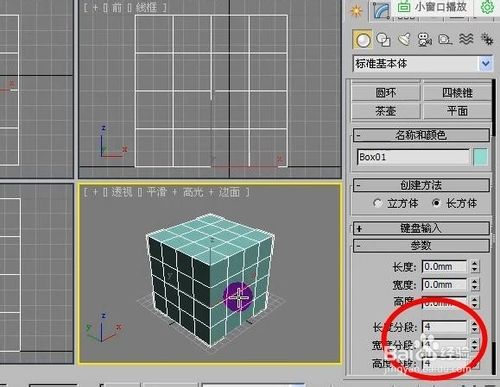Screen dimensions: 500x387
Task: Click the 高度 height spinner arrows
Action: tap(475, 302)
